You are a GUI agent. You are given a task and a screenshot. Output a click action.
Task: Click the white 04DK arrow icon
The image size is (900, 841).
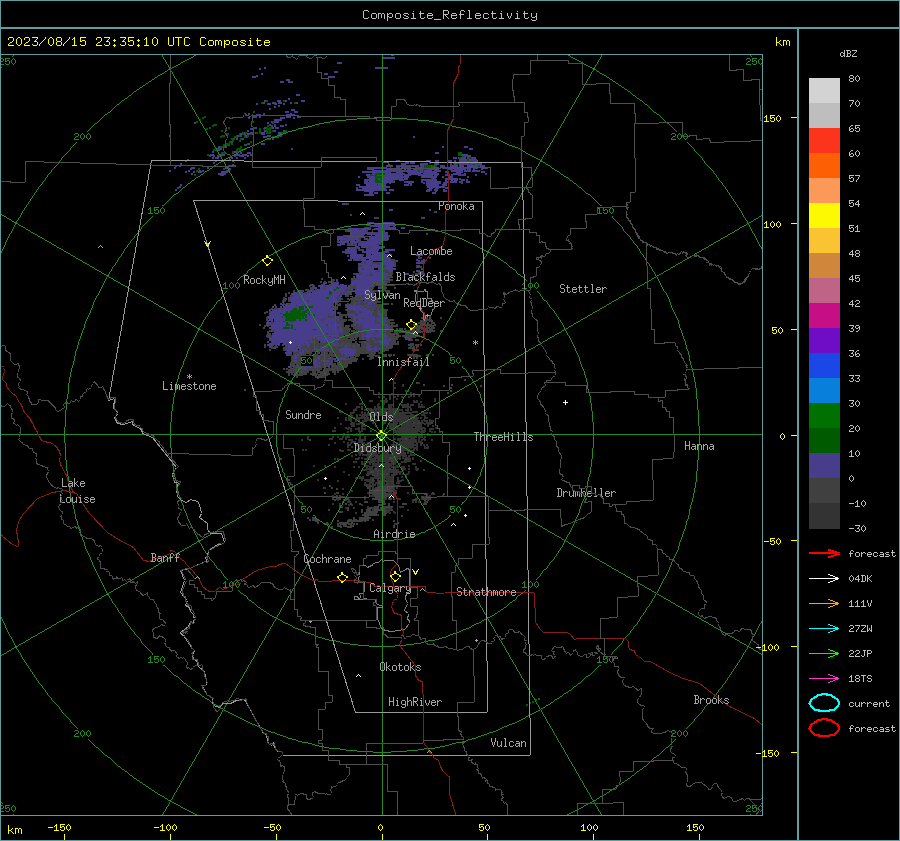(824, 578)
